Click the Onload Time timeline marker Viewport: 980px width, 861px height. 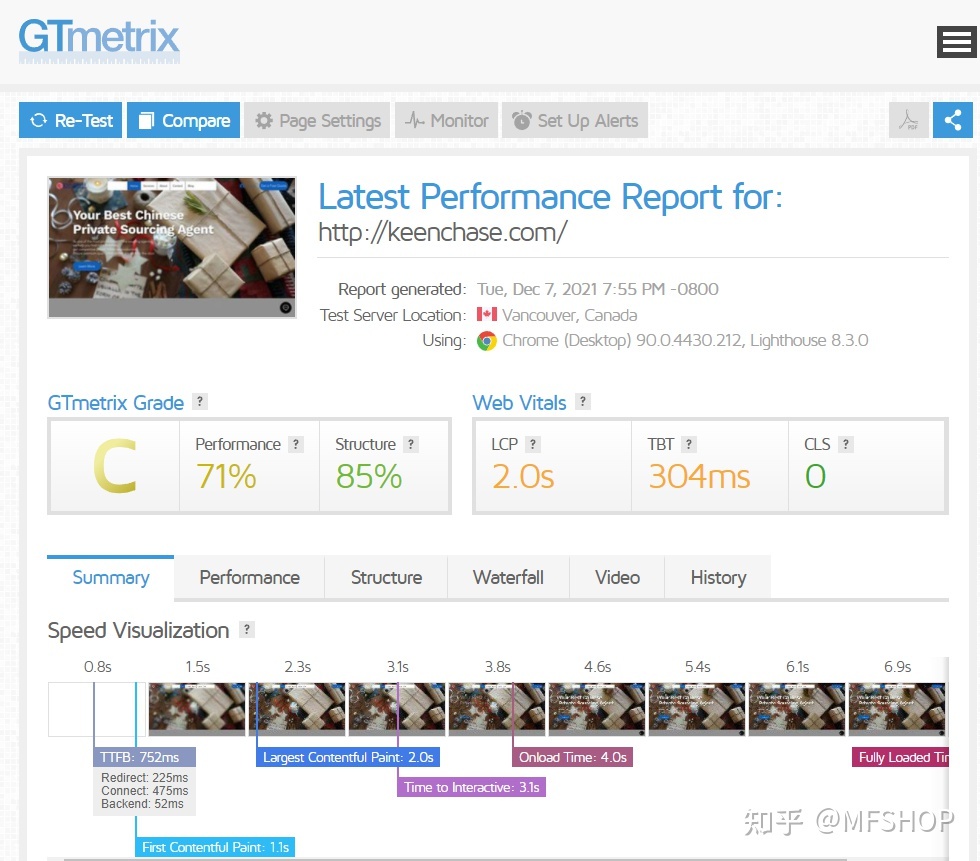[x=573, y=758]
